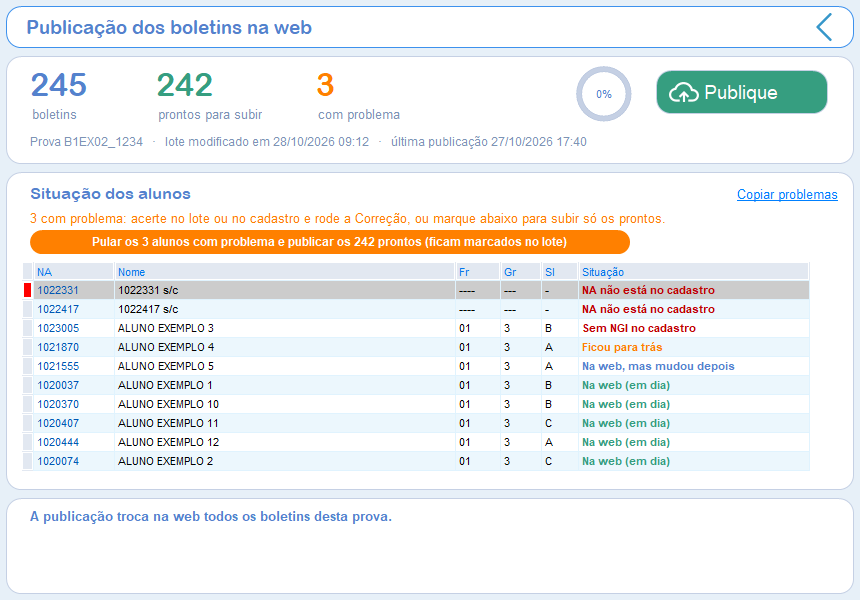Select NA 1023005 cell
This screenshot has height=600, width=860.
tap(73, 328)
